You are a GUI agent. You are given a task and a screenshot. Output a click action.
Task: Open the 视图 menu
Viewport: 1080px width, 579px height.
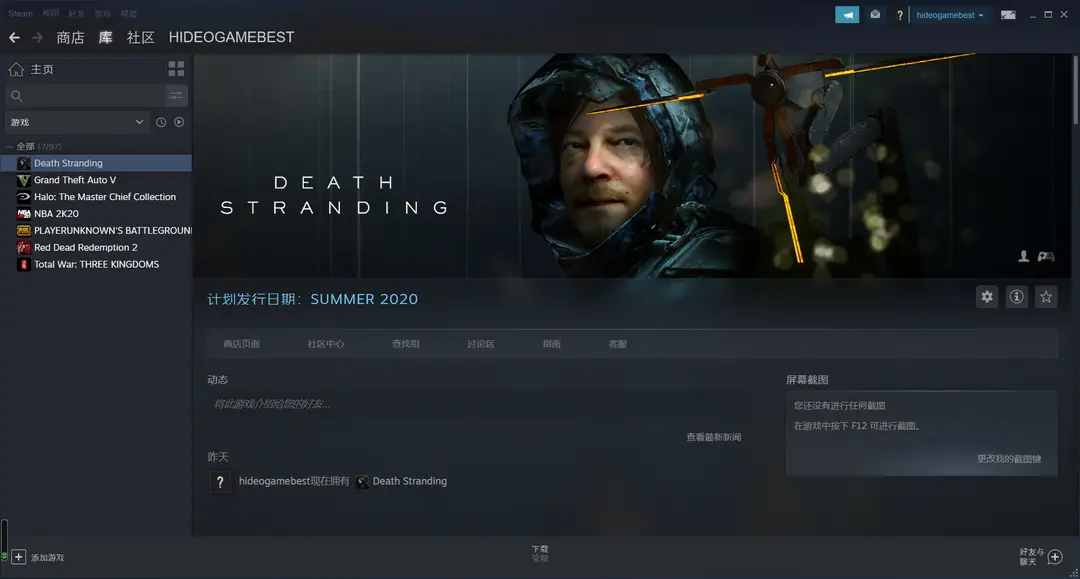click(x=50, y=14)
